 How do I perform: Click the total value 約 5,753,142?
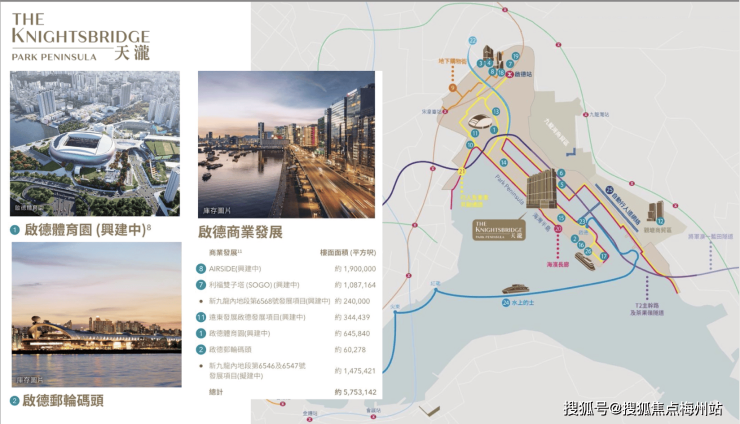(355, 392)
